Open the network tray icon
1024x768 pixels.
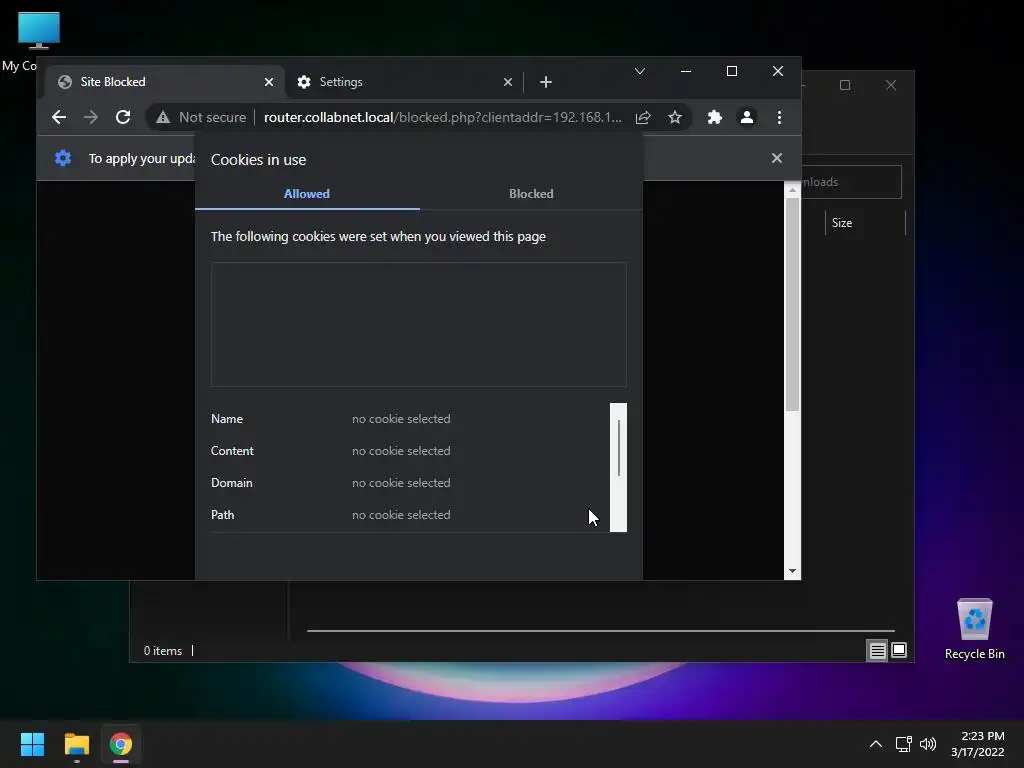903,744
